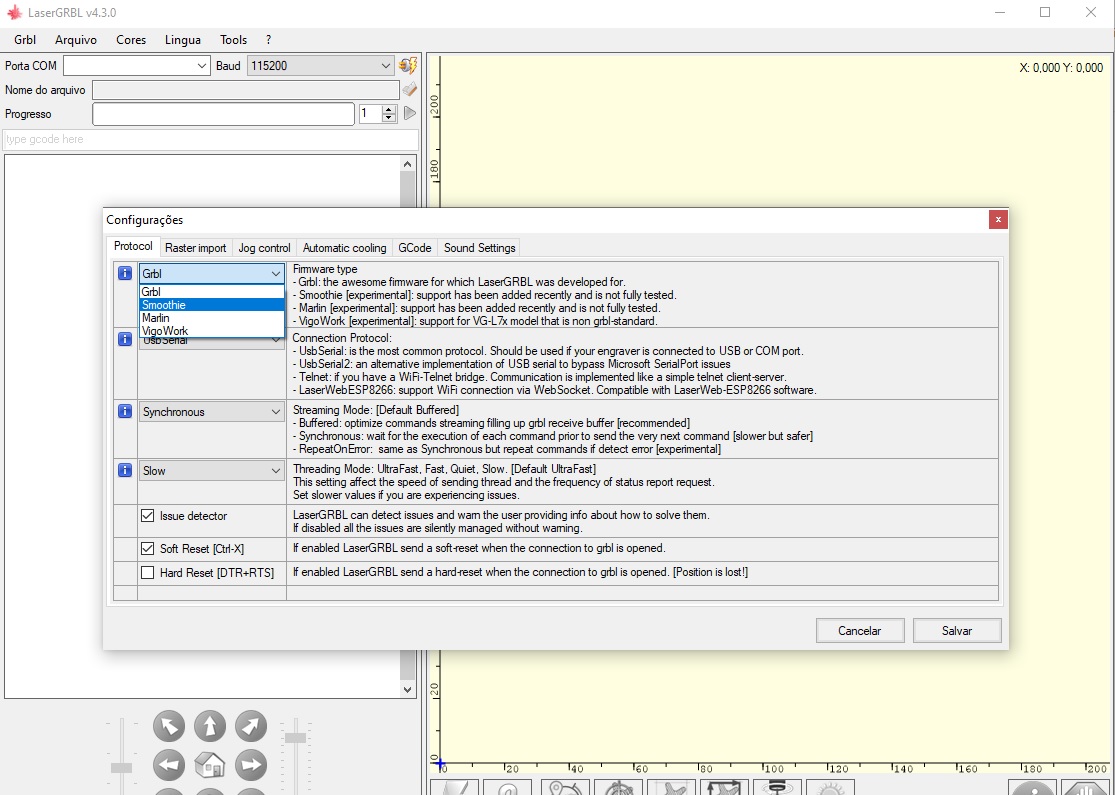
Task: Click the Salvar button
Action: 957,631
